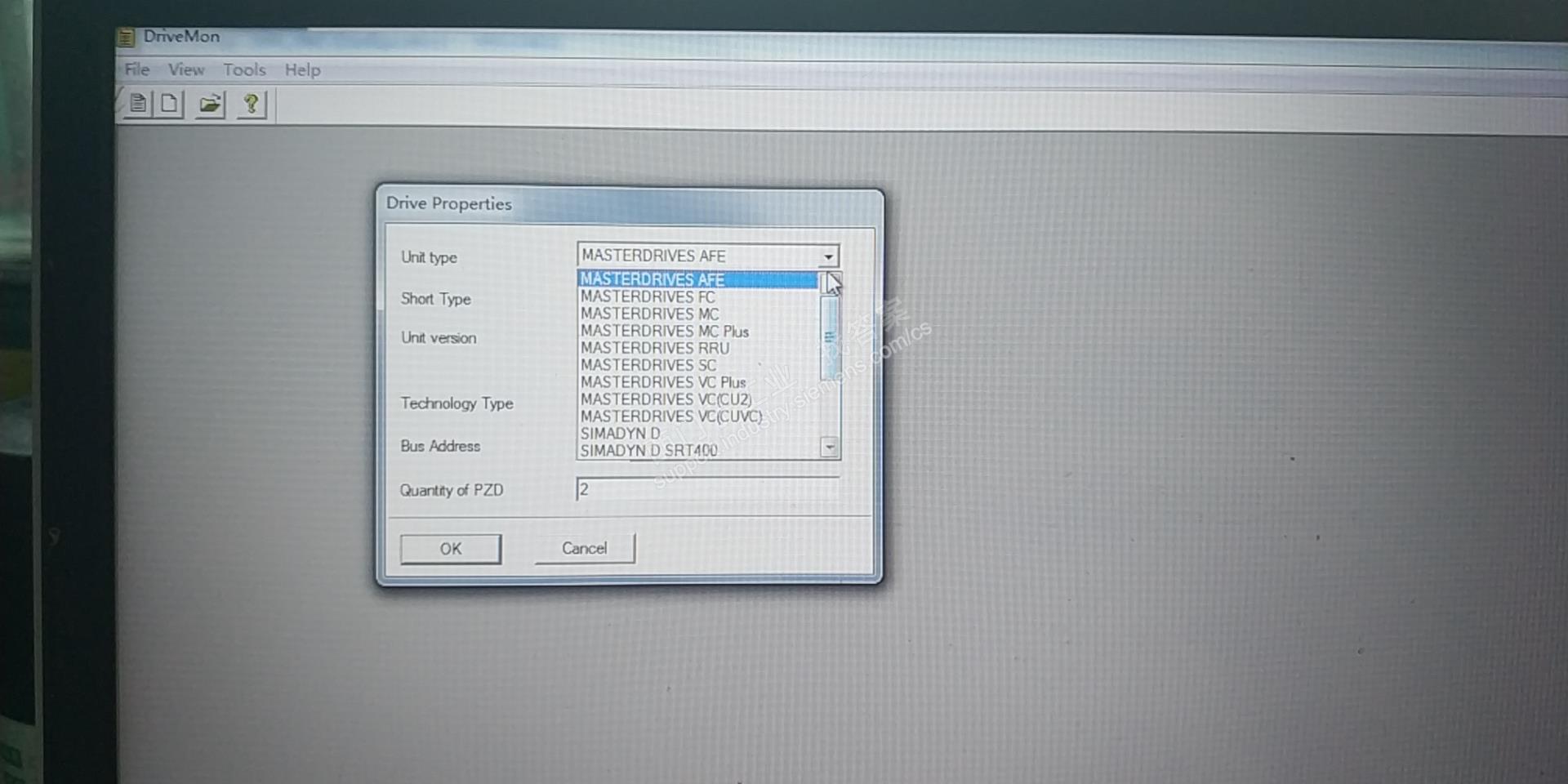1568x784 pixels.
Task: Click the Technology Type label
Action: tap(457, 403)
